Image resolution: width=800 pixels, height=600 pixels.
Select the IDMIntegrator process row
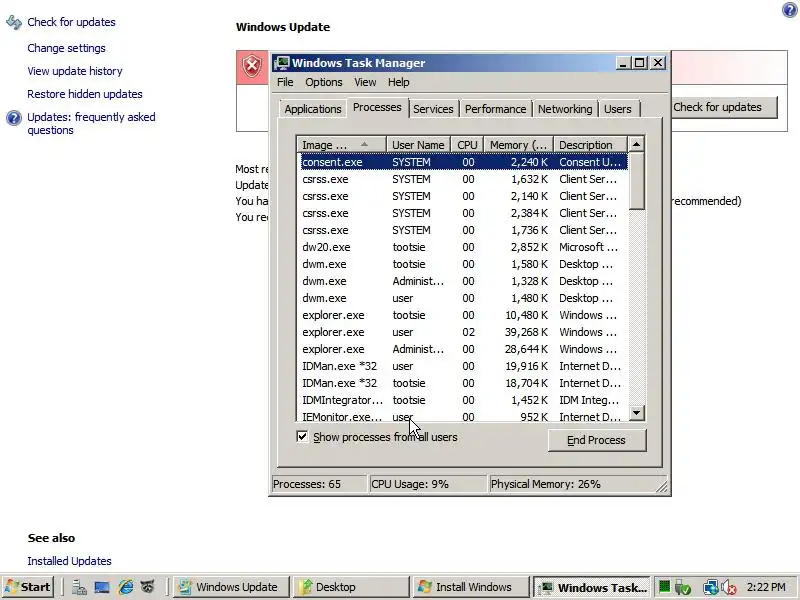(x=463, y=400)
